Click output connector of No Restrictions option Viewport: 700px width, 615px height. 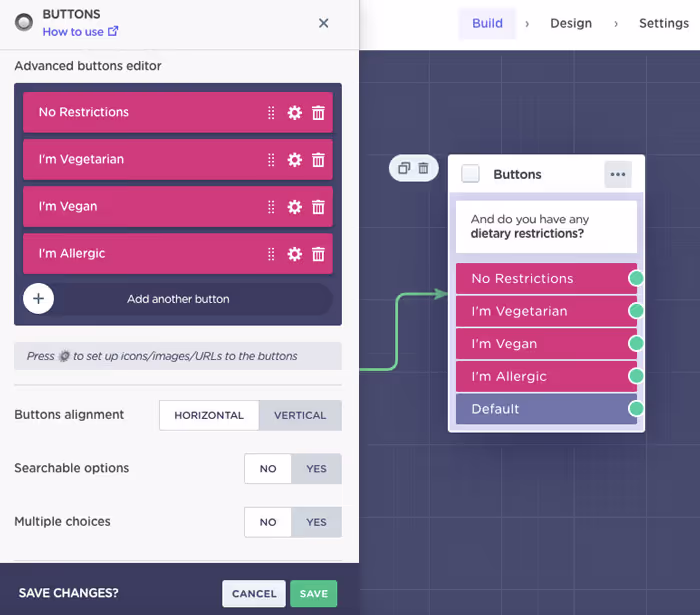pos(636,278)
